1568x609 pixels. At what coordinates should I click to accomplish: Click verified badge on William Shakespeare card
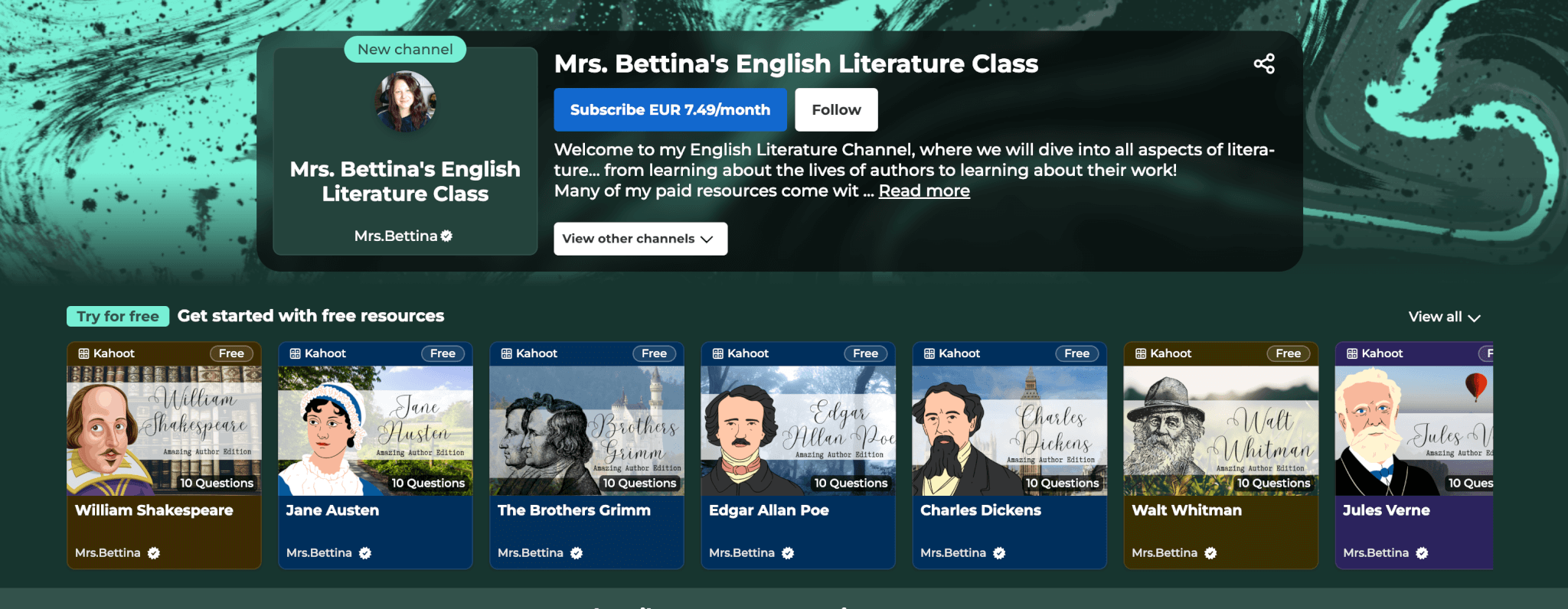(x=154, y=553)
